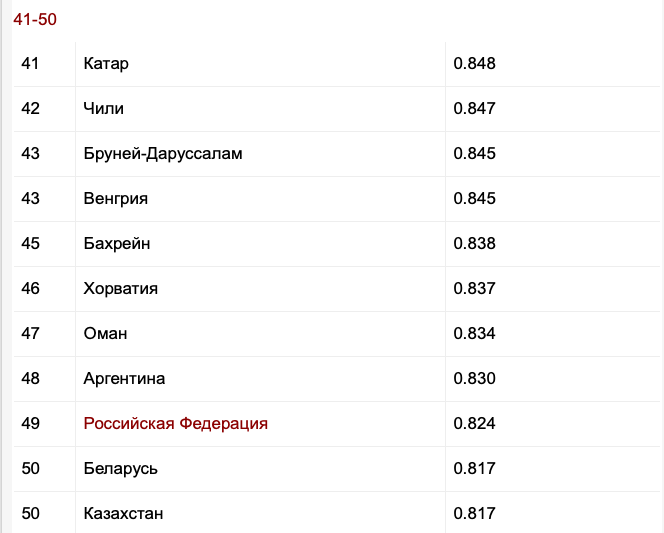Open the Российская Федерация link
Viewport: 664px width, 533px height.
click(175, 424)
